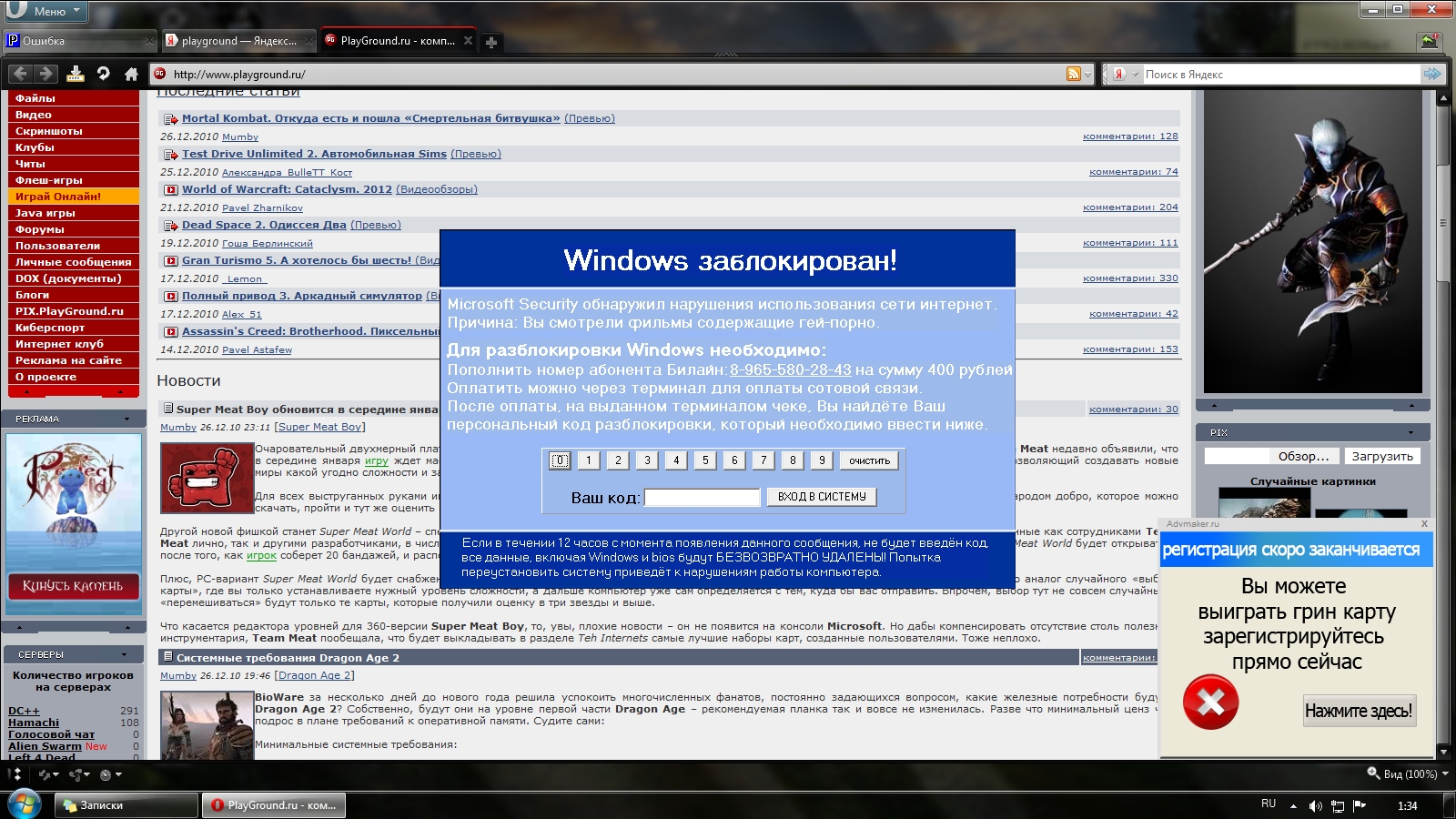Viewport: 1456px width, 819px height.
Task: Open the Dead Space 2 article link
Action: coord(264,225)
